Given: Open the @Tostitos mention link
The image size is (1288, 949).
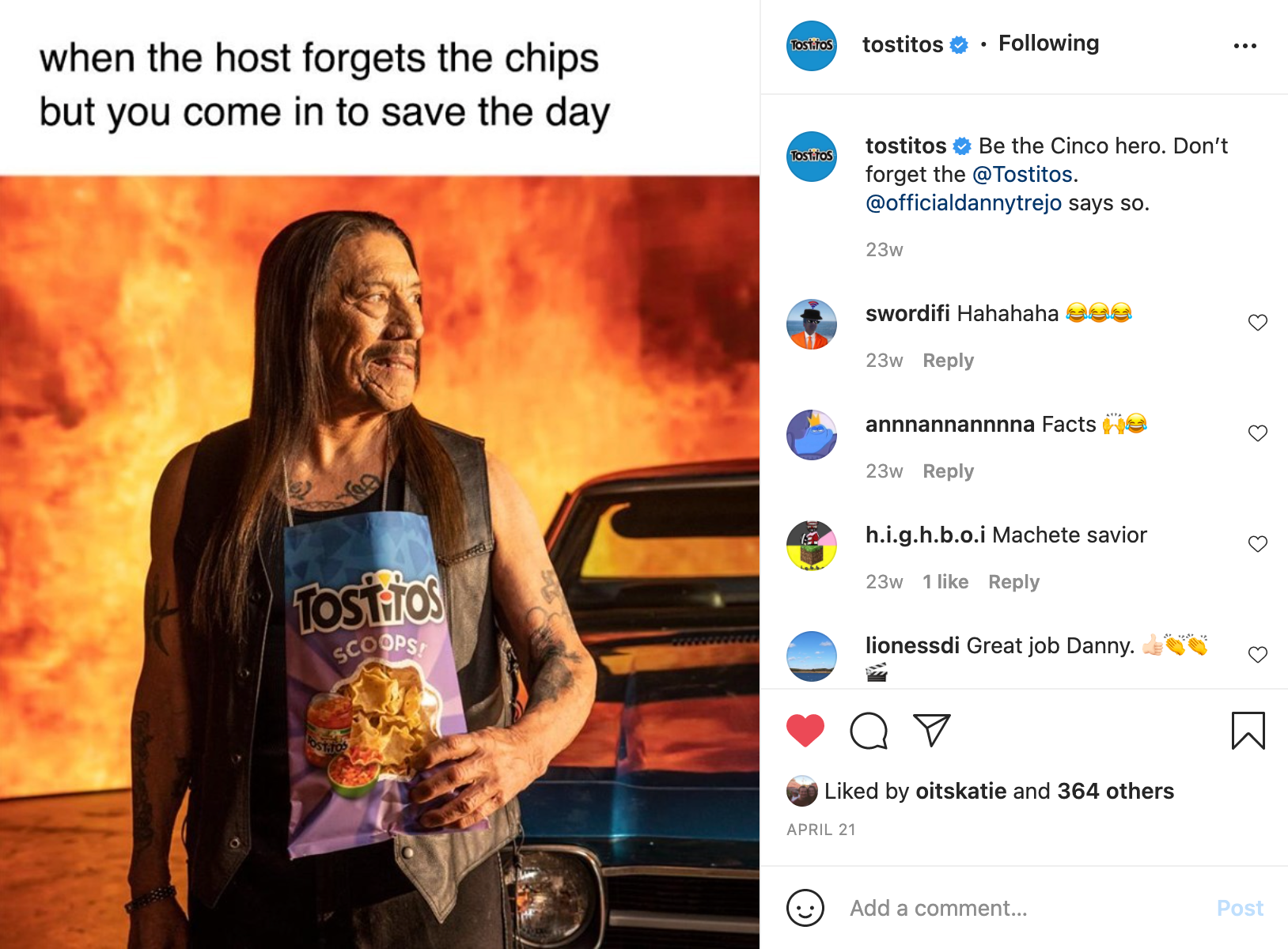Looking at the screenshot, I should coord(1022,174).
